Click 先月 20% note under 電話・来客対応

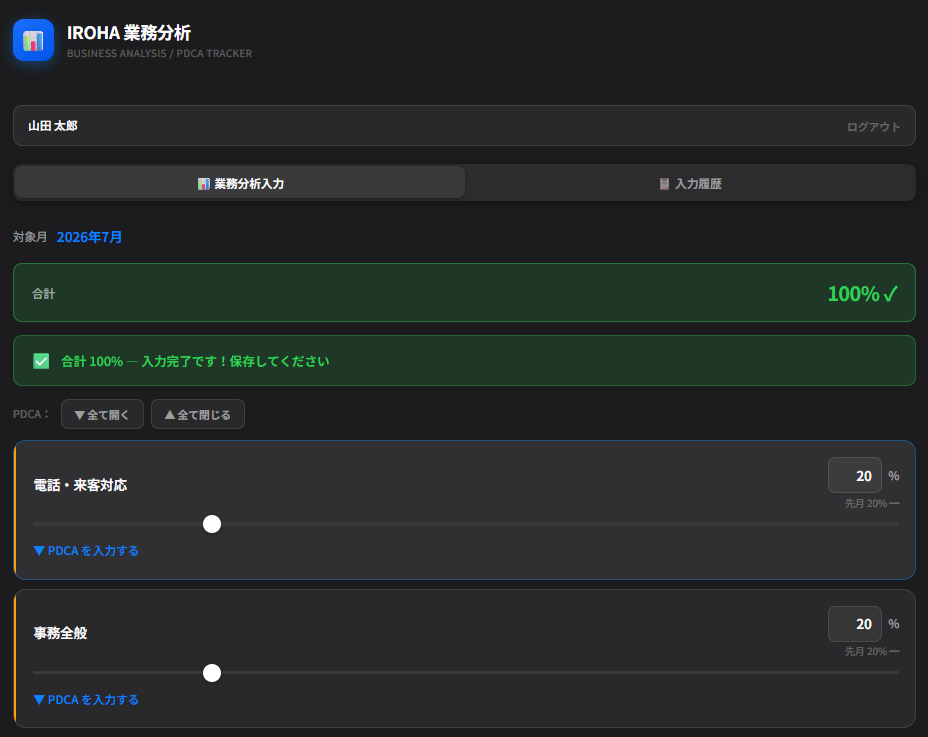[x=872, y=503]
